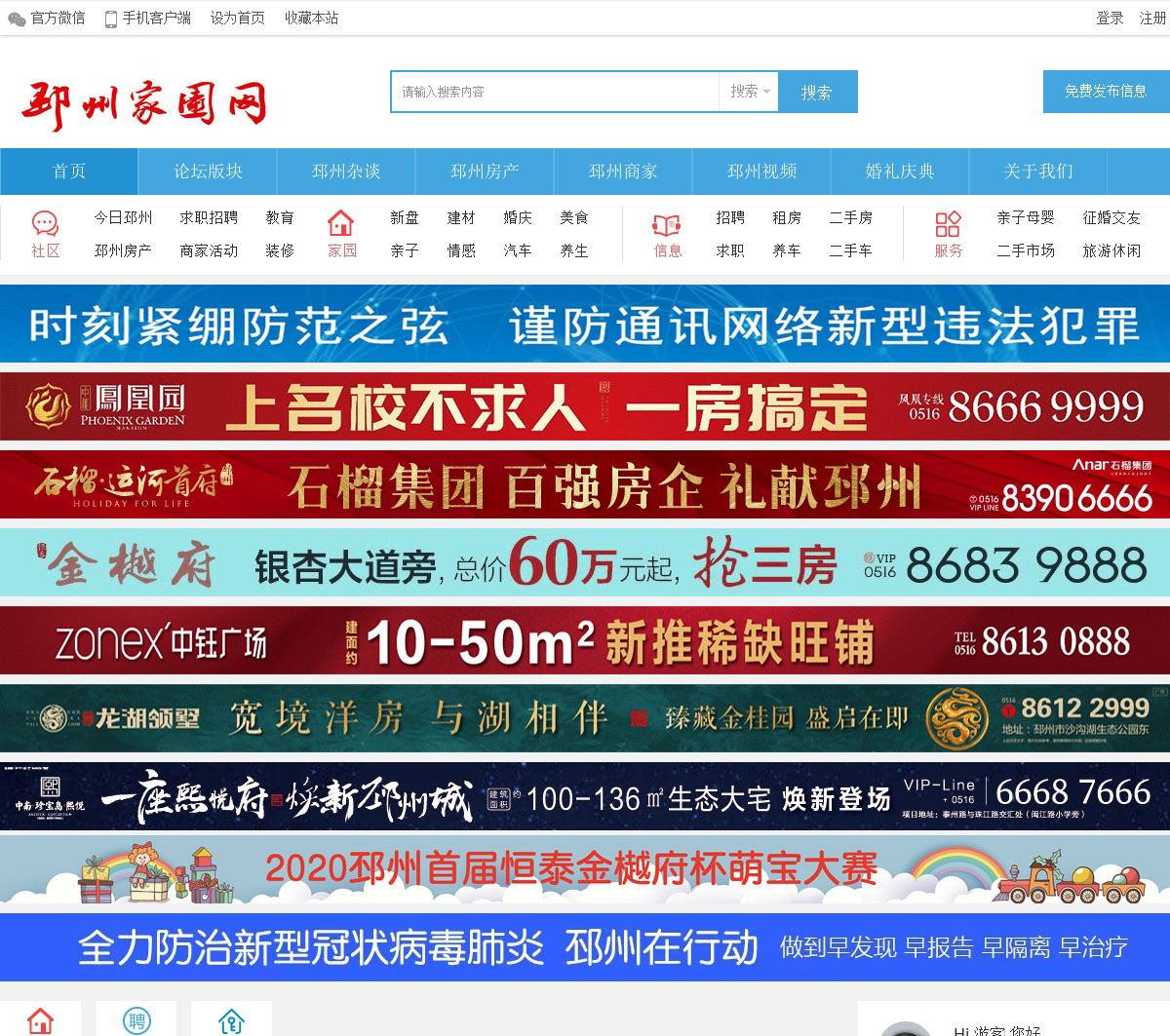Viewport: 1170px width, 1036px height.
Task: Click 收藏本站 link
Action: point(312,19)
